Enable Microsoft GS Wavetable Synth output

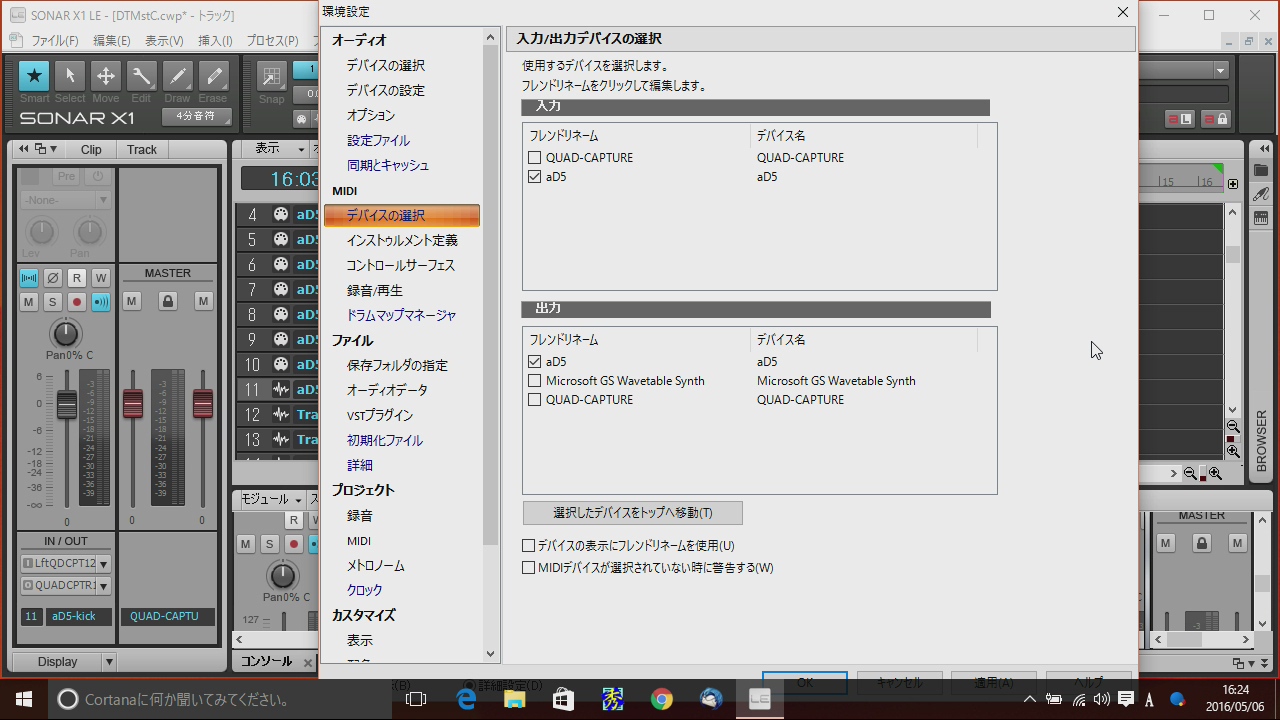[x=534, y=380]
